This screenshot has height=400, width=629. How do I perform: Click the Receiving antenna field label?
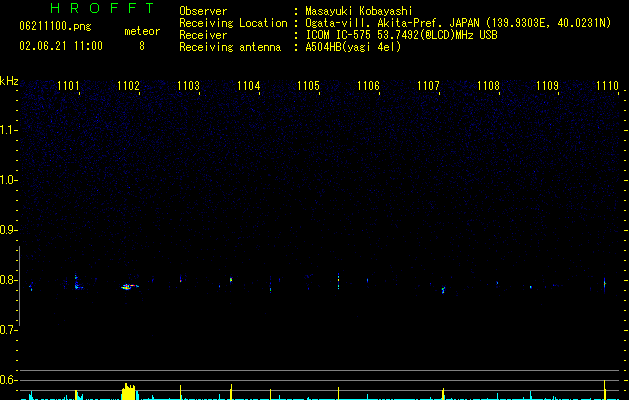coord(230,47)
